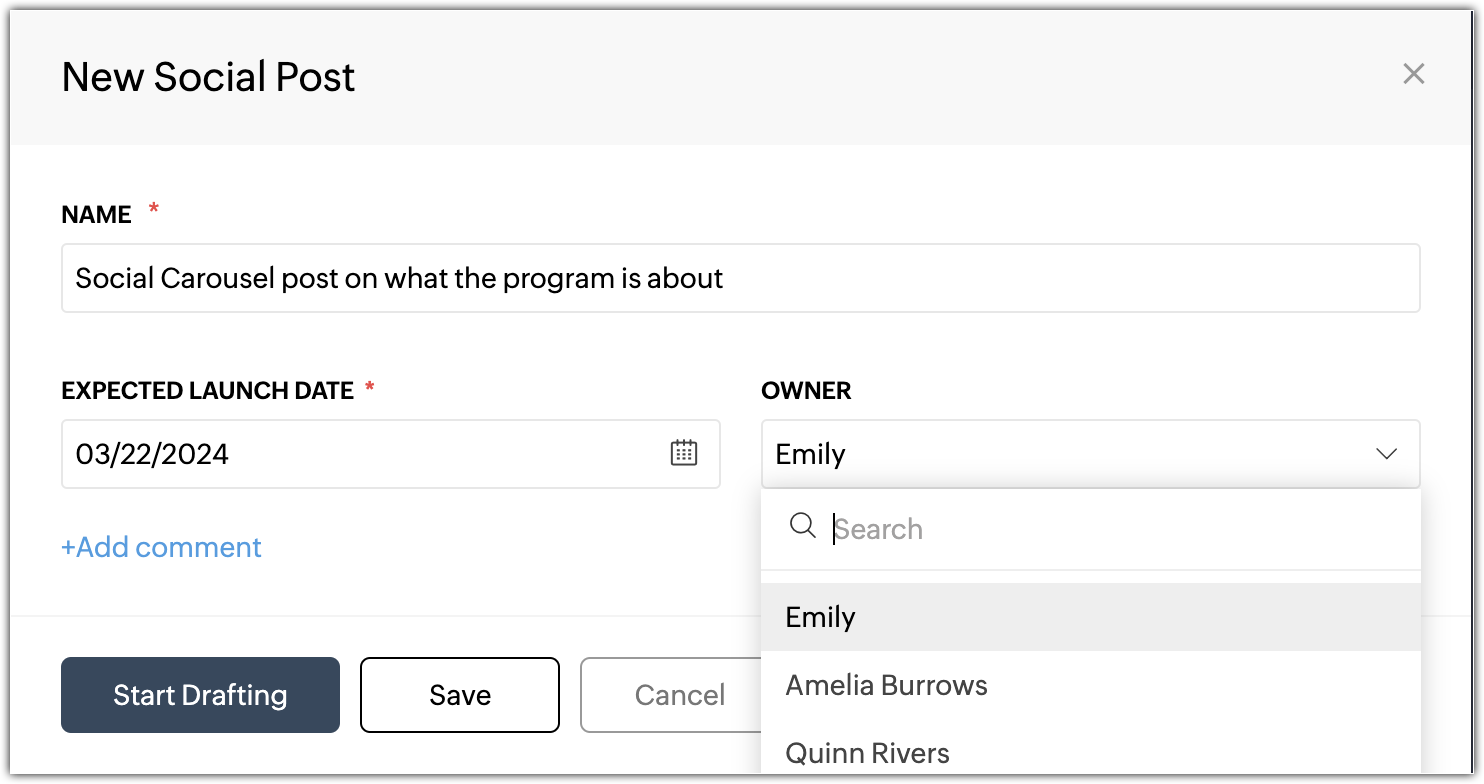Cancel the new social post
The height and width of the screenshot is (784, 1484).
[x=679, y=695]
